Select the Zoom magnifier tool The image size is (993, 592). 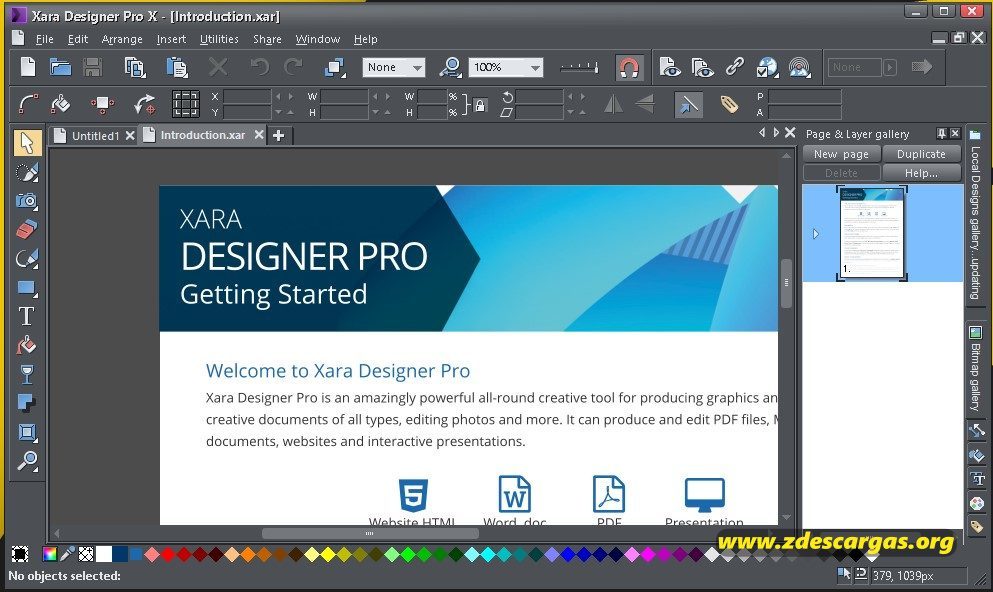[27, 461]
